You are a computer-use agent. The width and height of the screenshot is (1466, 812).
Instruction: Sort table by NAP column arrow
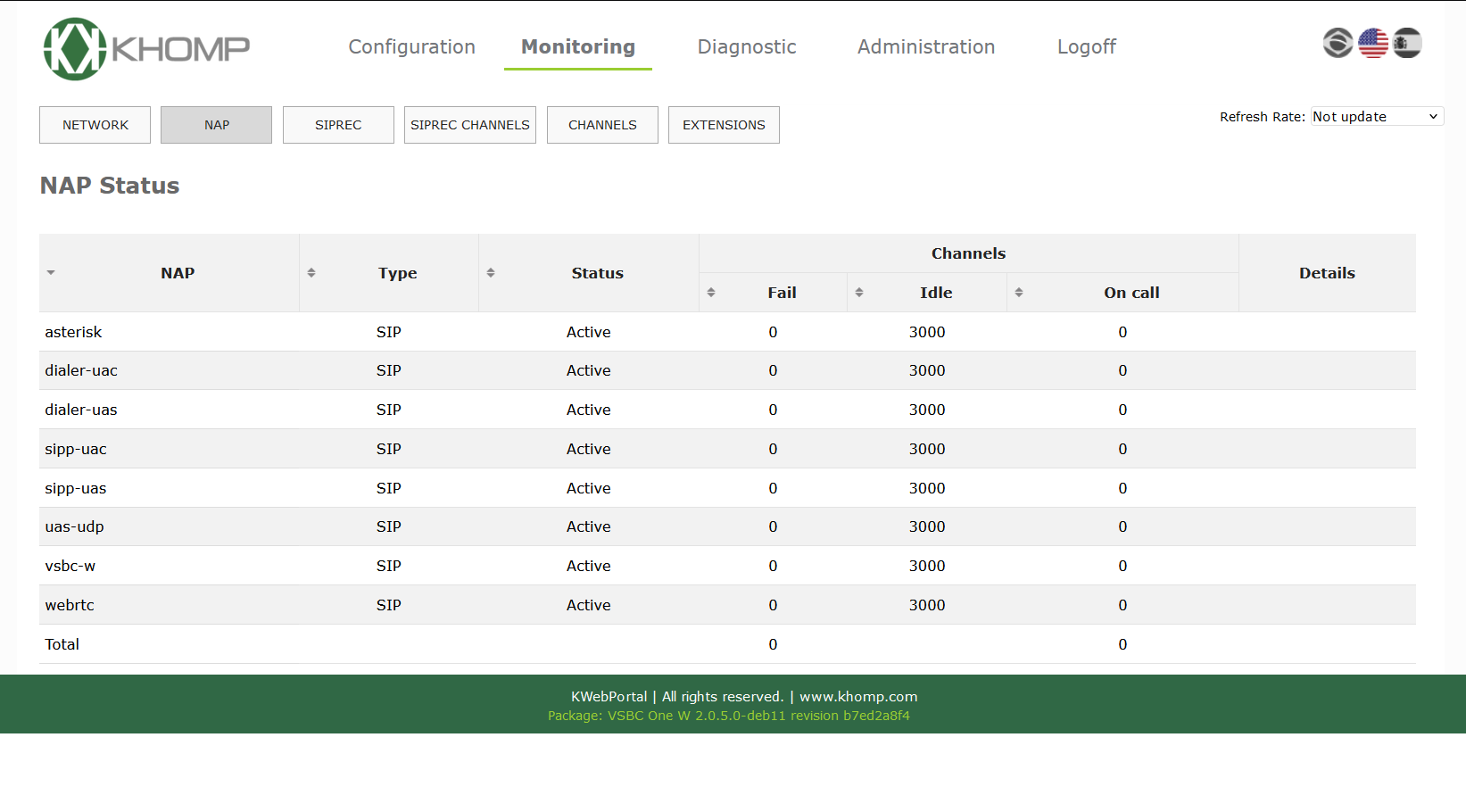[x=51, y=273]
